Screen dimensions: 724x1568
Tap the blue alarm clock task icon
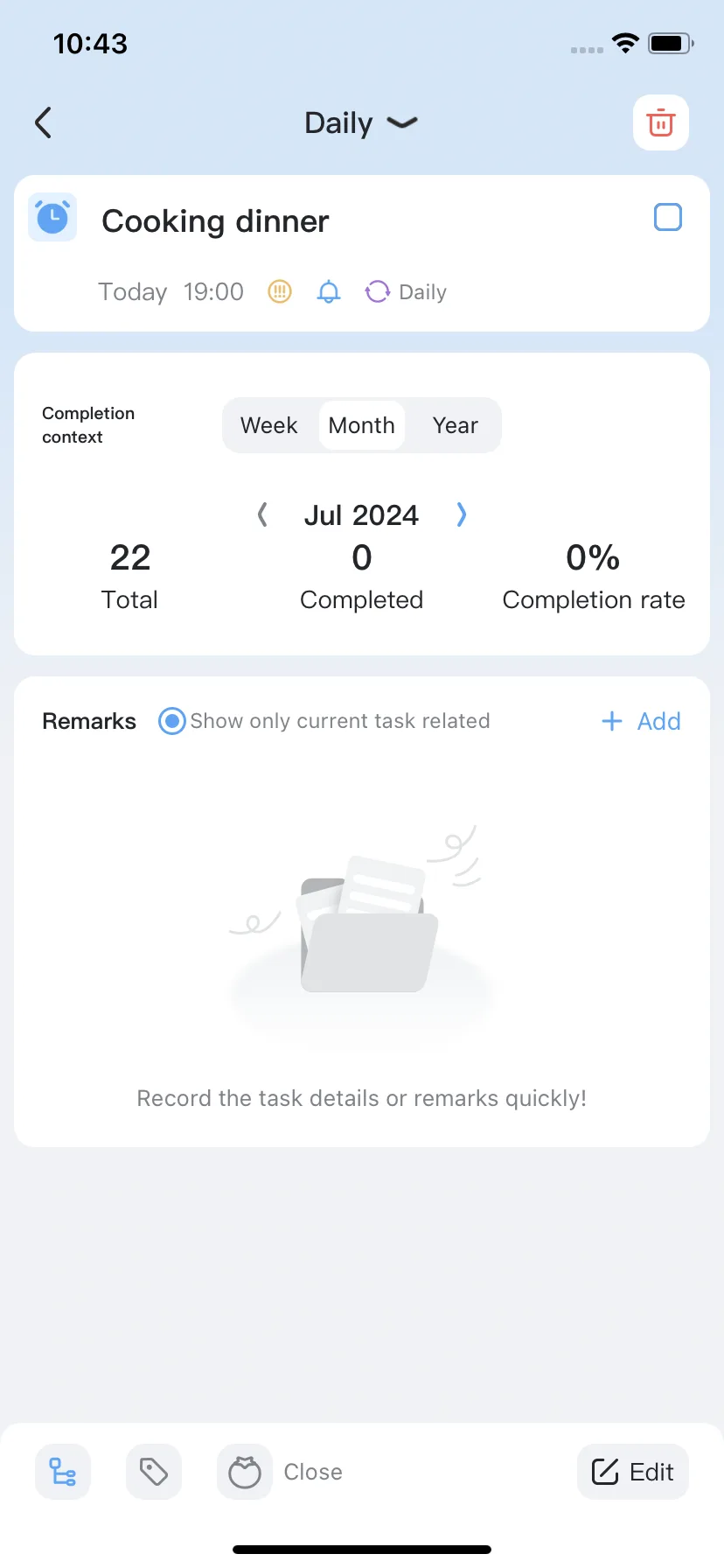[x=52, y=217]
